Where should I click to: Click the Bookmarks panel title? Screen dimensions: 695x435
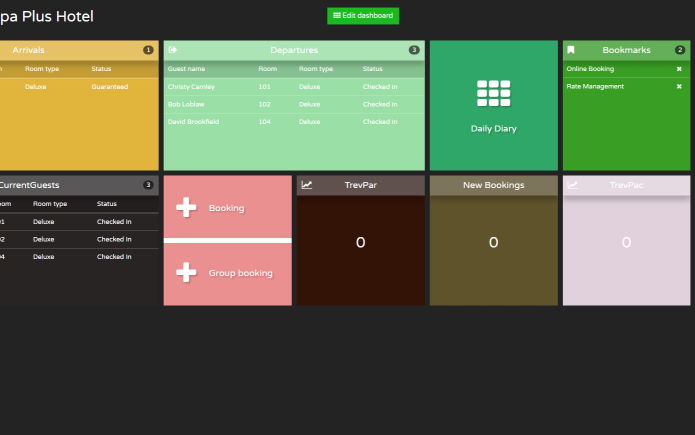point(626,50)
